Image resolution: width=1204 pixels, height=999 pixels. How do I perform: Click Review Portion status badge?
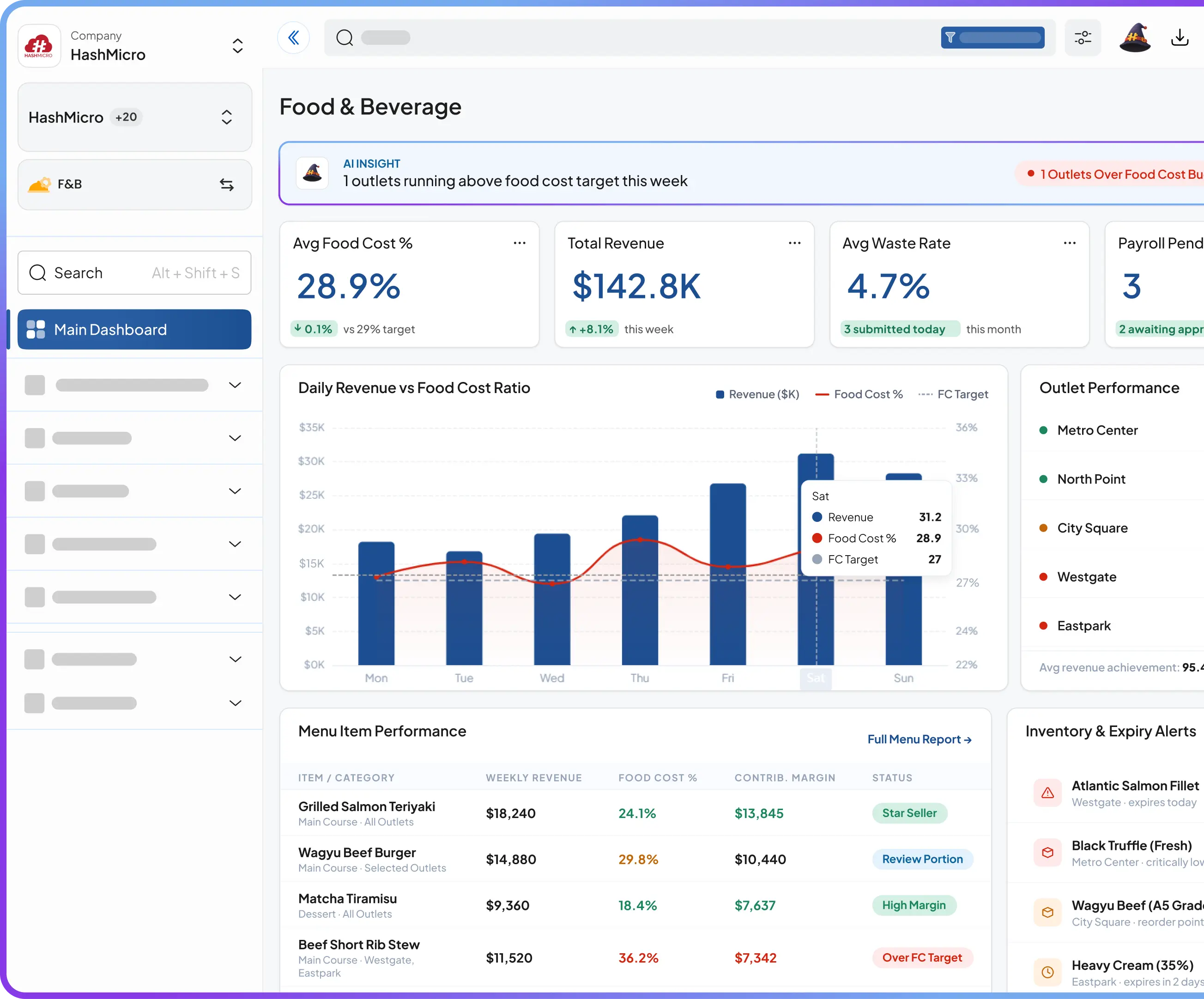[922, 859]
